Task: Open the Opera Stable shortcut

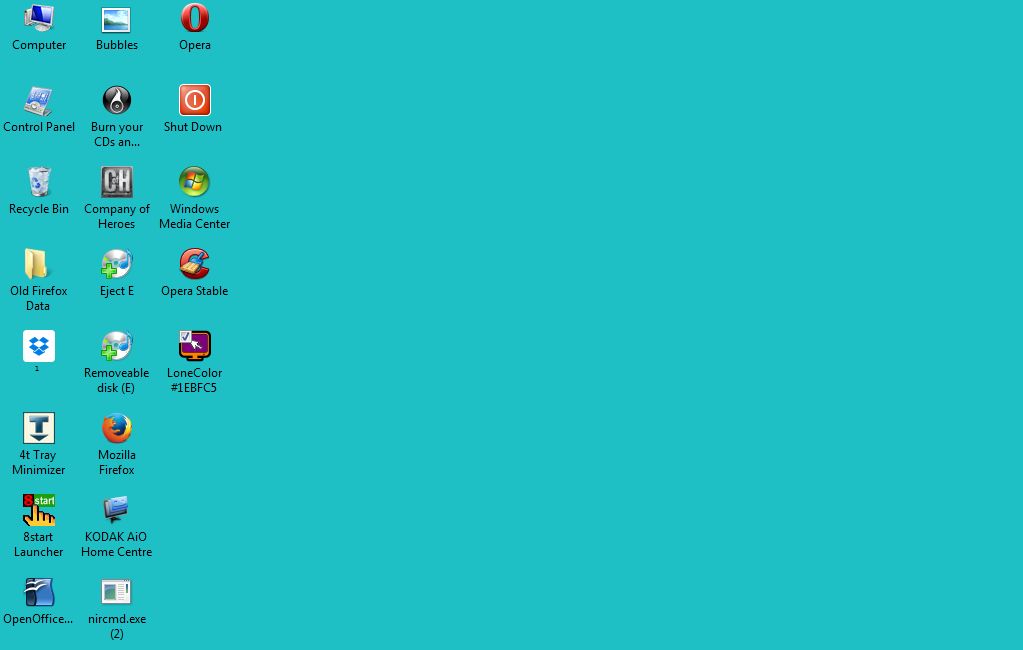Action: pos(194,264)
